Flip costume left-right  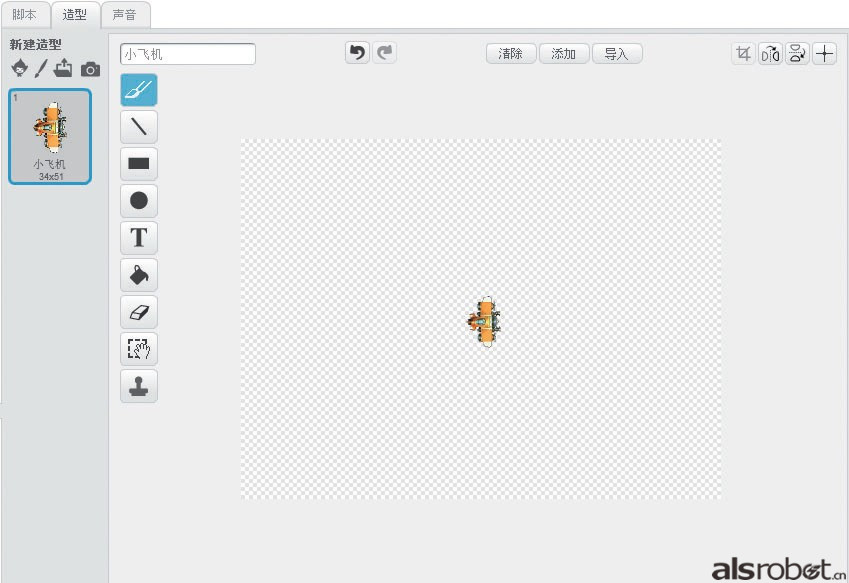coord(770,54)
